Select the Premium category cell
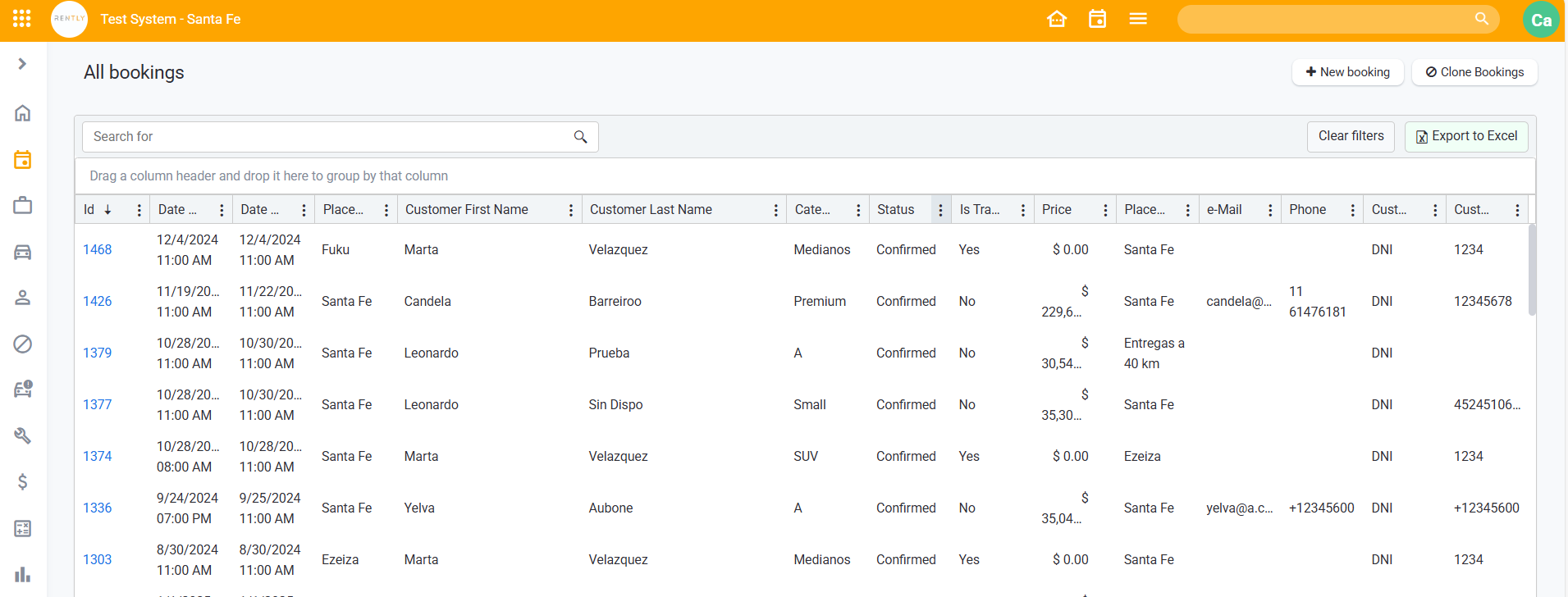This screenshot has width=1568, height=597. pos(820,301)
